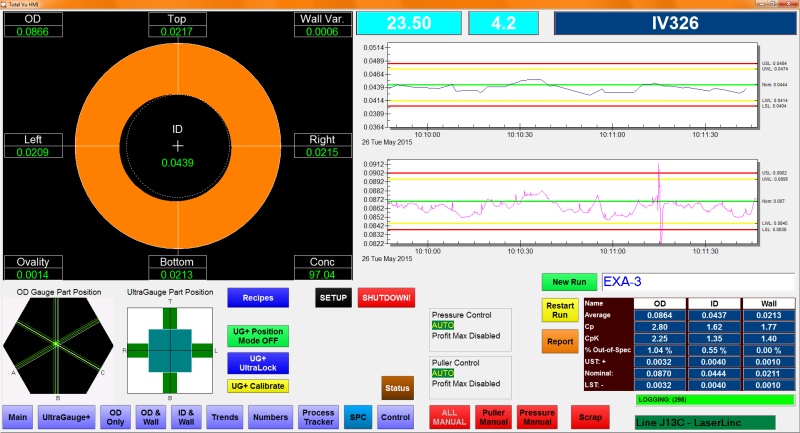
Task: Toggle the UG+ UltraLock button
Action: click(x=257, y=363)
